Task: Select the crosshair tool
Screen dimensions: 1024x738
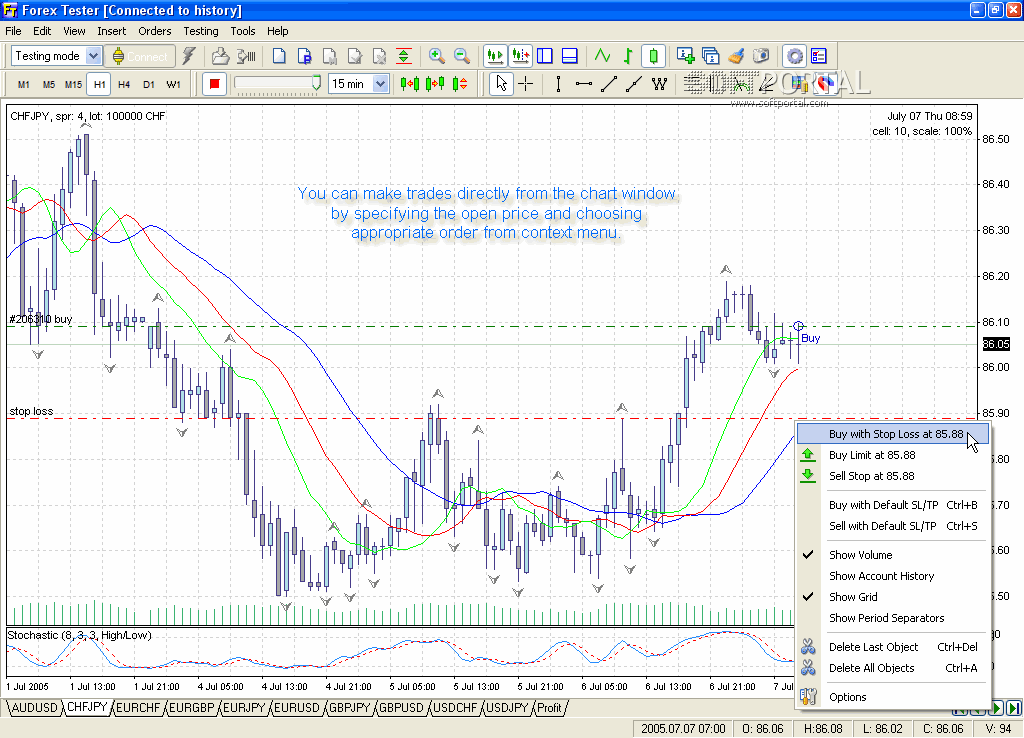Action: coord(526,84)
